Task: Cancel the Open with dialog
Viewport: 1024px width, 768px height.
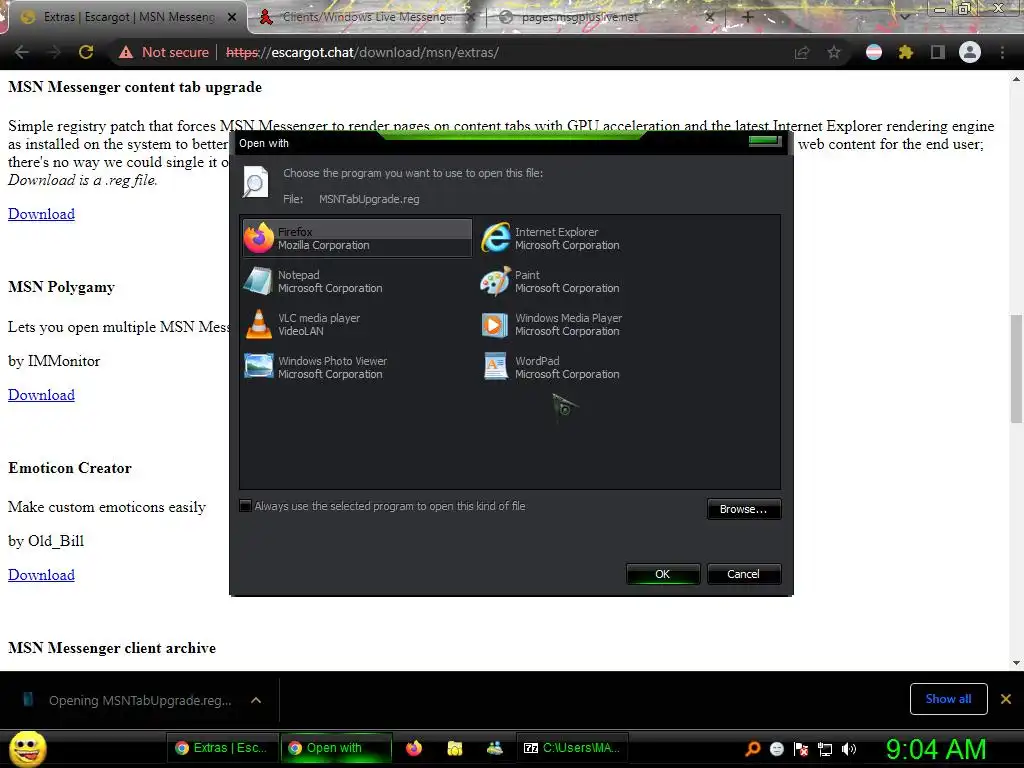Action: coord(744,574)
